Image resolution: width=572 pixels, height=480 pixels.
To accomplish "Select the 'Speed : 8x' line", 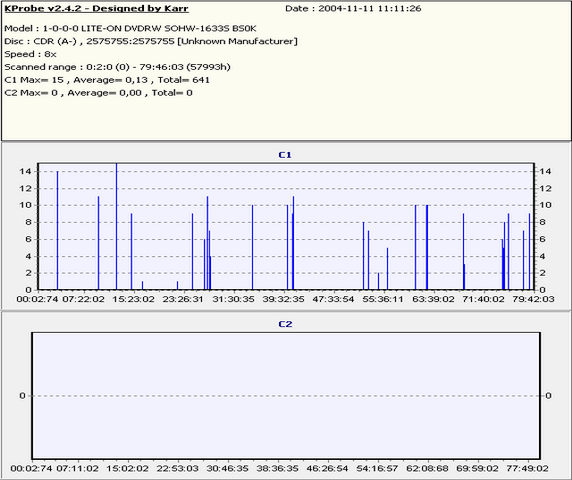I will (30, 54).
